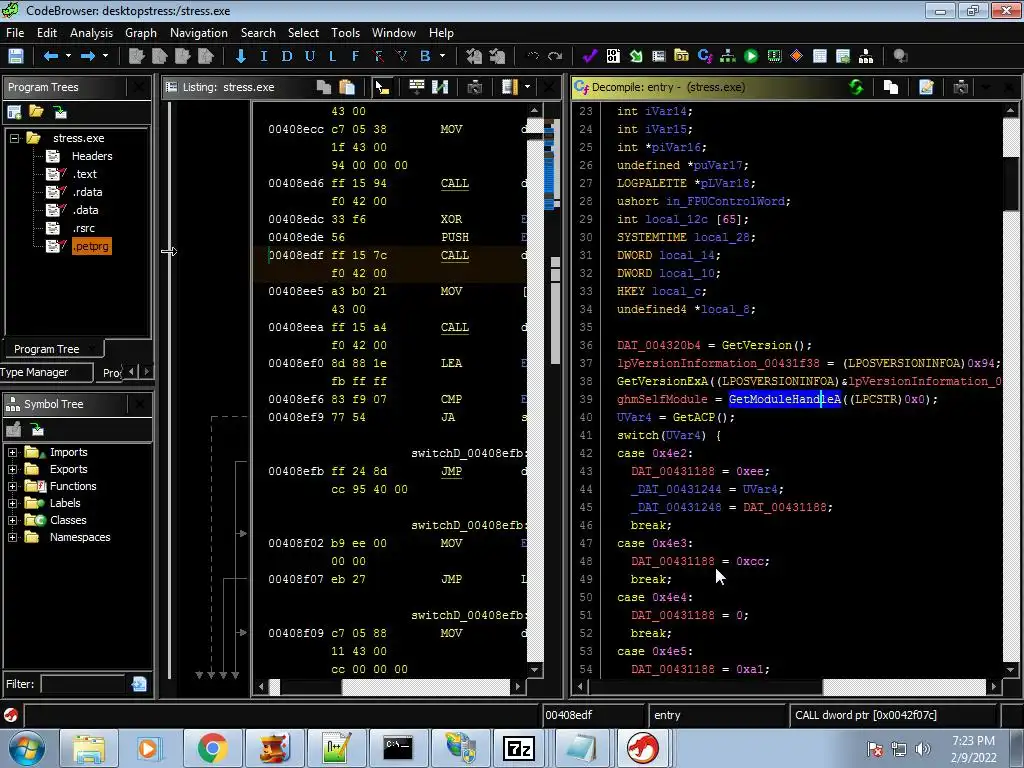Collapse the stress.exe tree node
Image resolution: width=1024 pixels, height=768 pixels.
click(x=14, y=138)
